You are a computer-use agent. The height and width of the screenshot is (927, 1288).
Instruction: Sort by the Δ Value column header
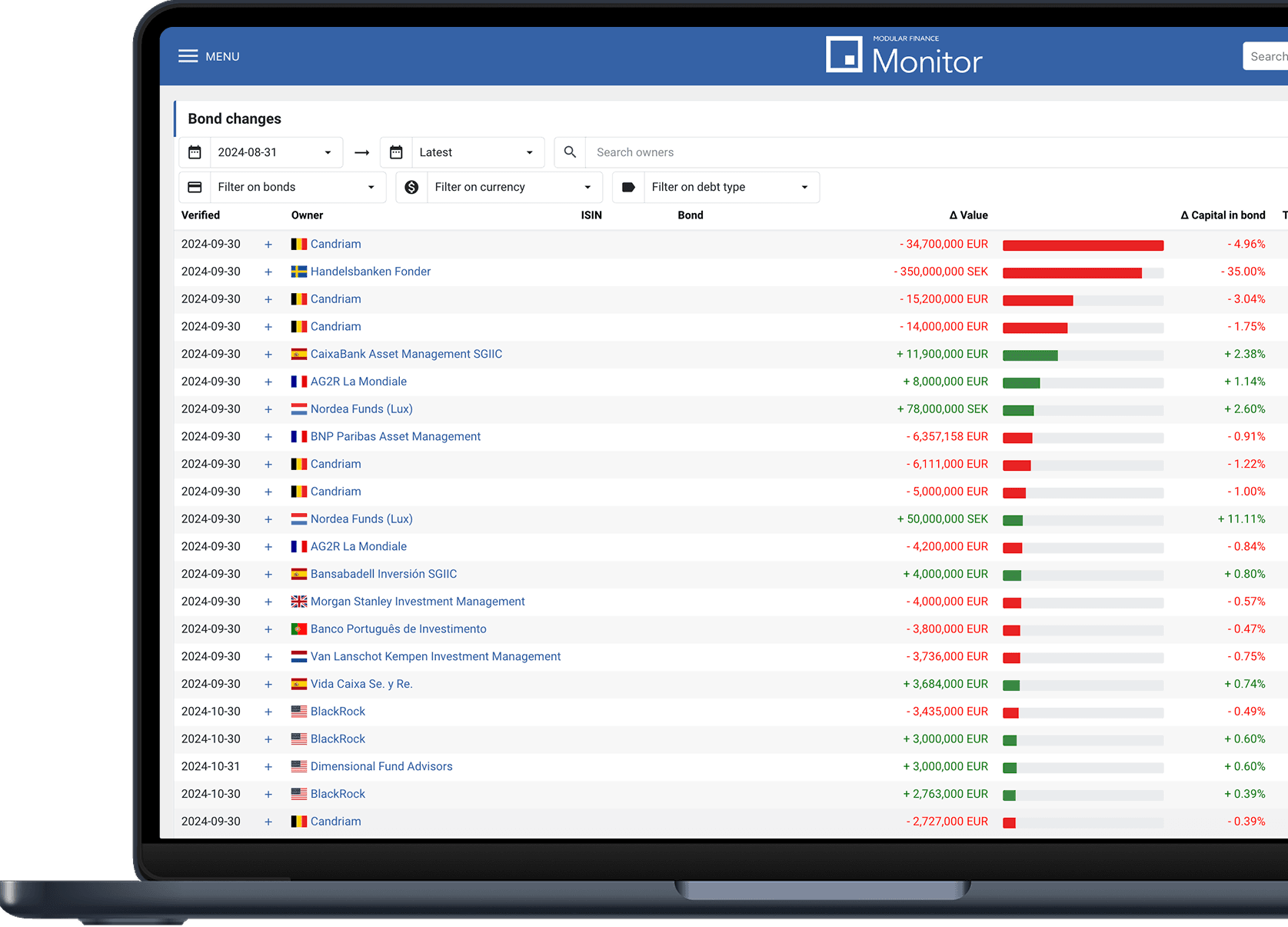point(968,215)
